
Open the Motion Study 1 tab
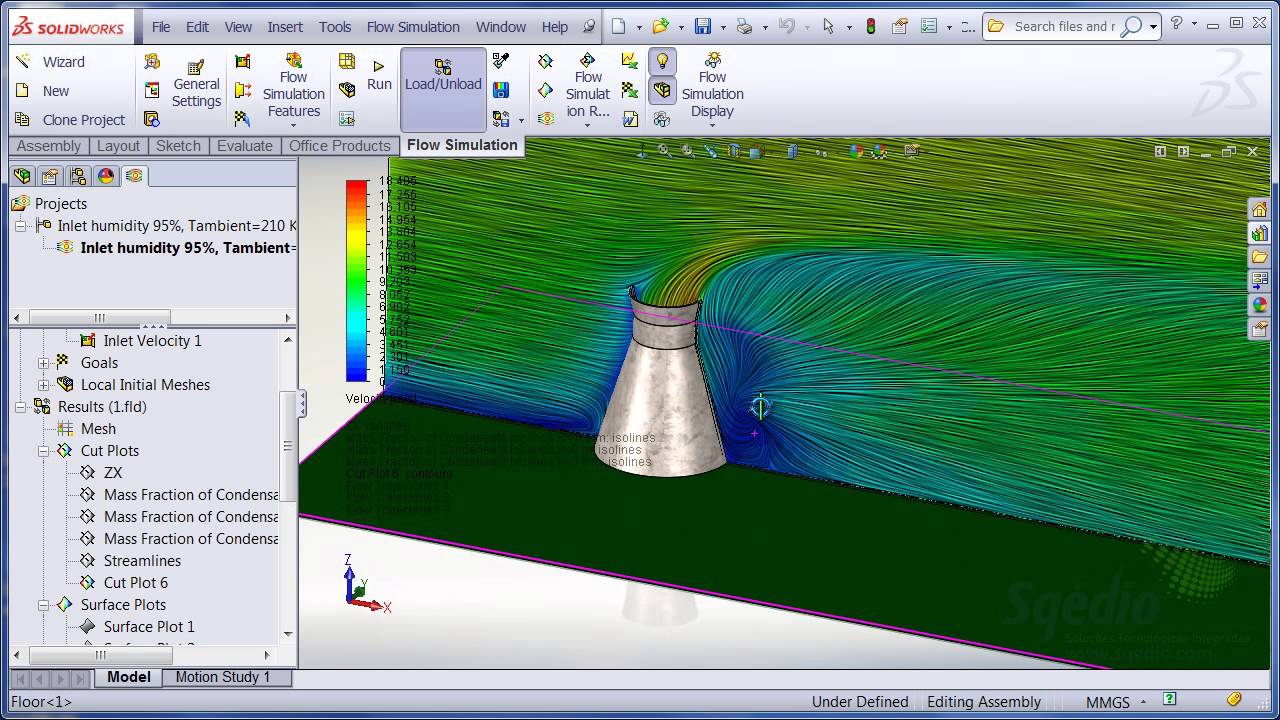tap(223, 677)
